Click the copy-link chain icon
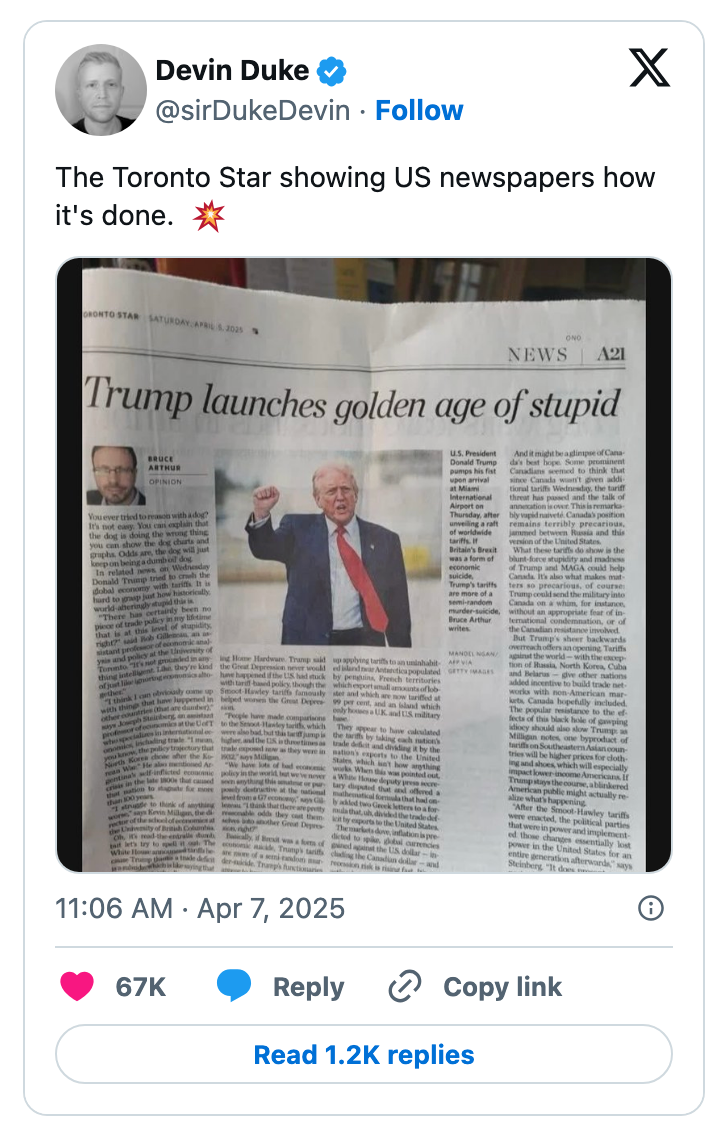 [404, 986]
